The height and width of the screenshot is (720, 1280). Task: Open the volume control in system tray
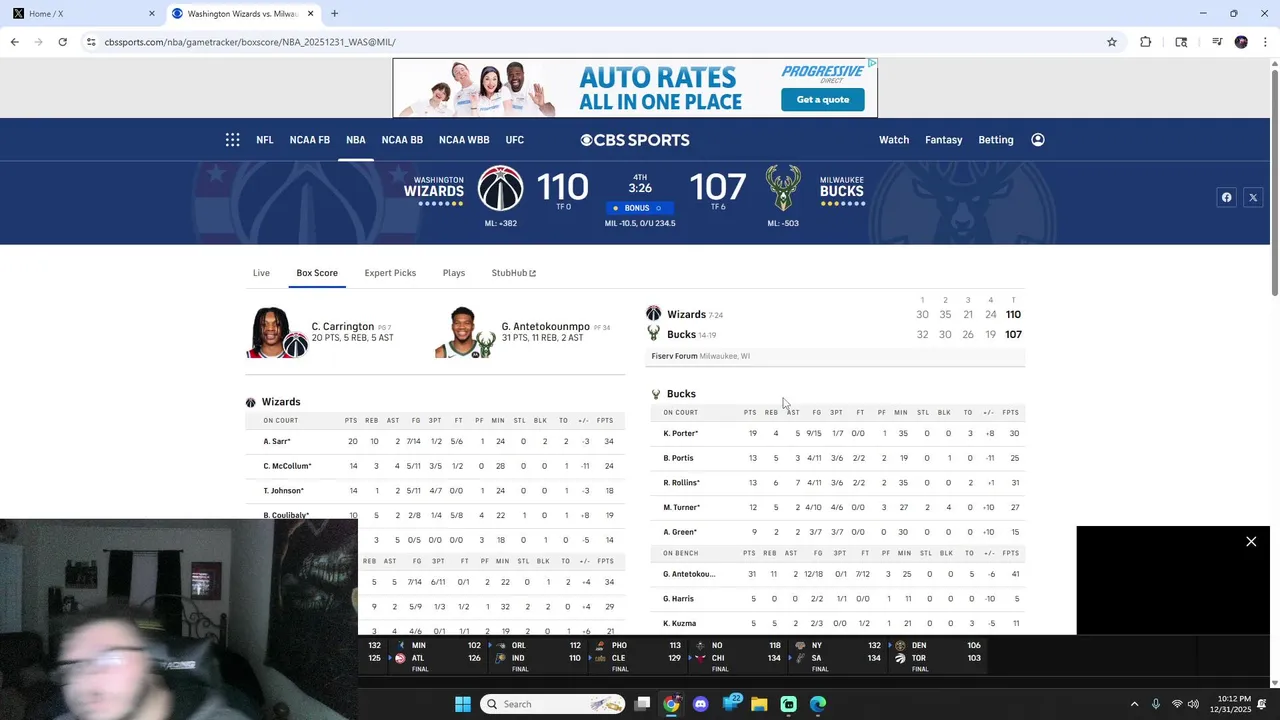(x=1193, y=704)
